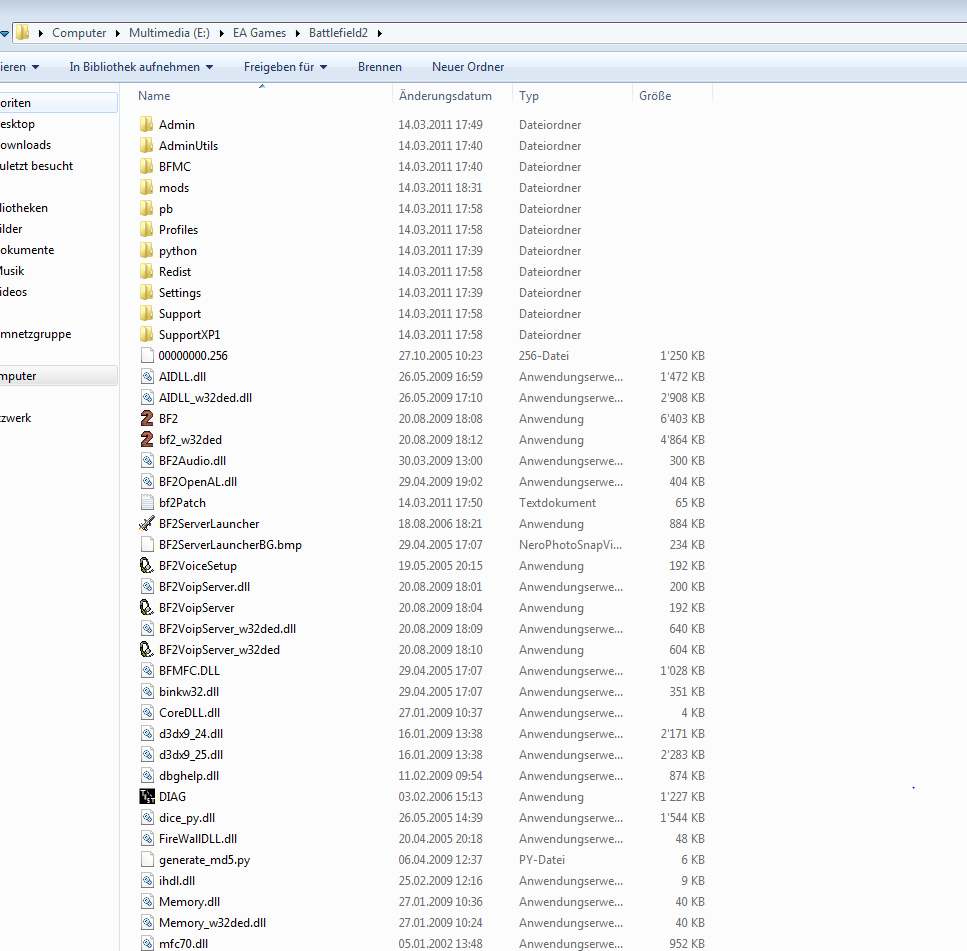Select the DIAG application icon
Image resolution: width=967 pixels, height=951 pixels.
coord(147,796)
